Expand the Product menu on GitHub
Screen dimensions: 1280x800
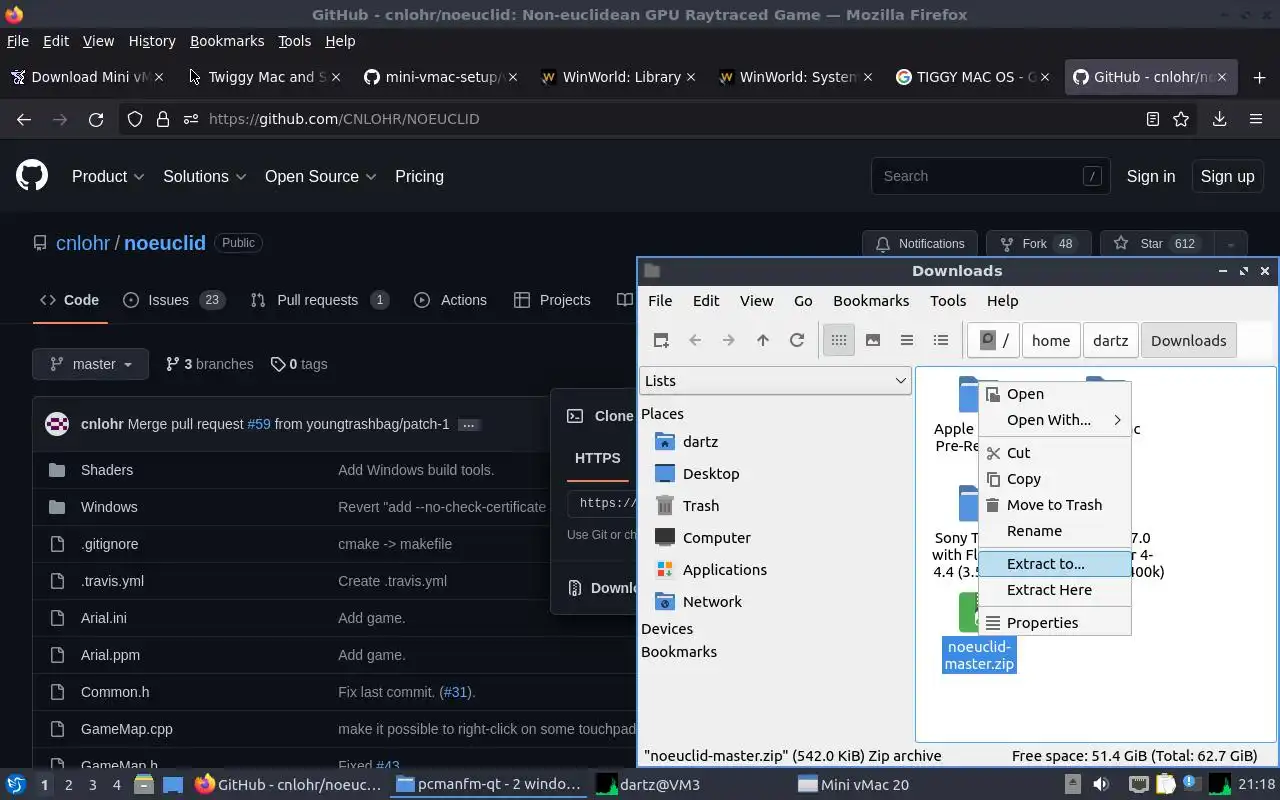click(x=108, y=176)
